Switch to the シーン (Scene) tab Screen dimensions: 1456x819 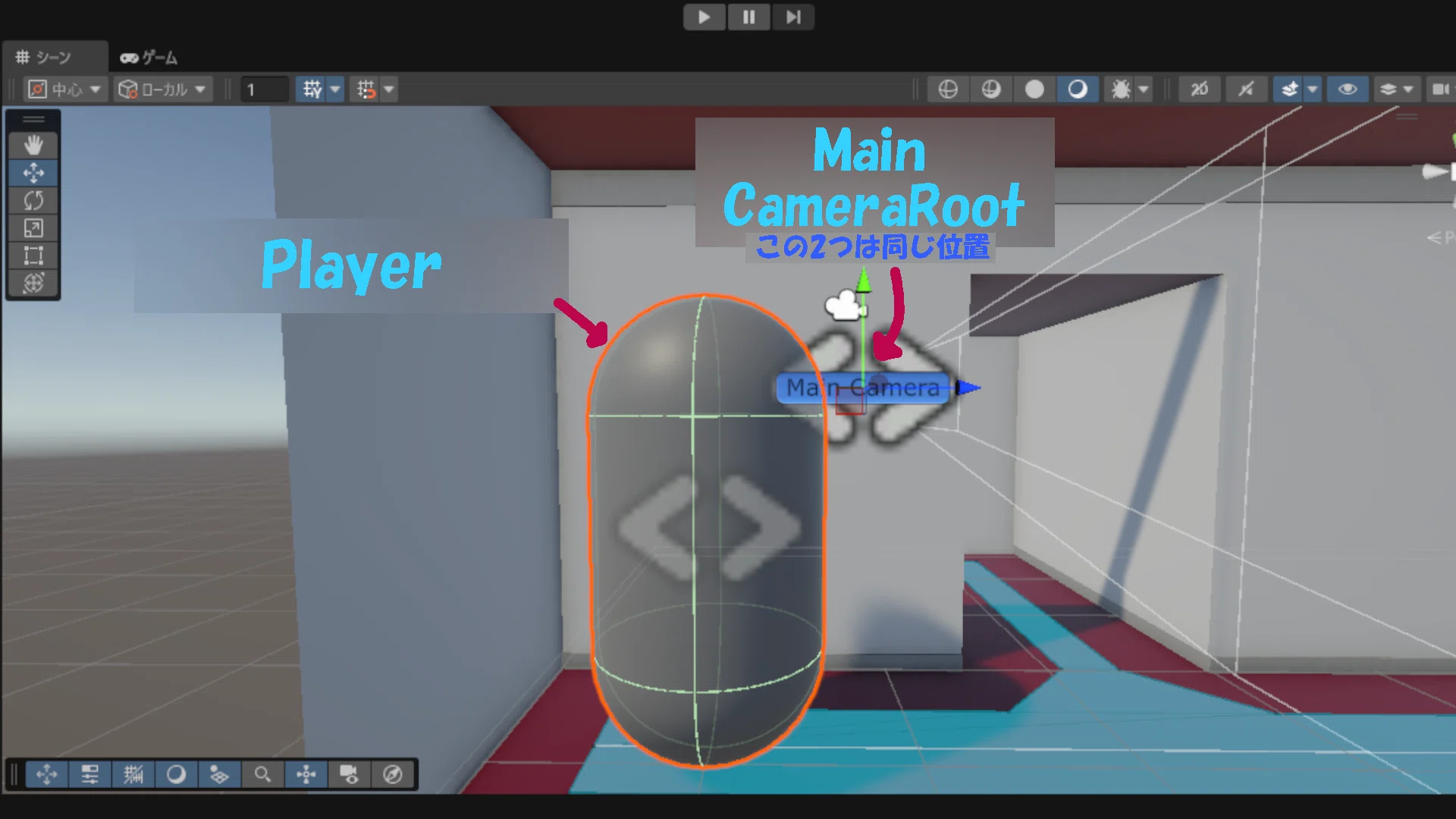[55, 57]
